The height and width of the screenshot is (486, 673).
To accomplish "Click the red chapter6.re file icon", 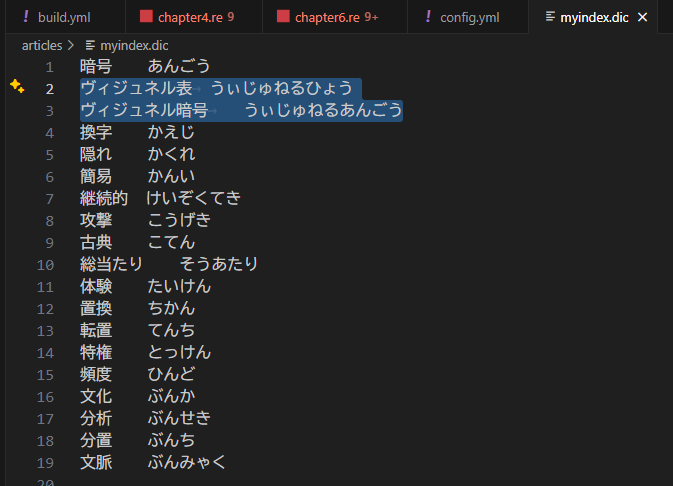I will pos(283,17).
